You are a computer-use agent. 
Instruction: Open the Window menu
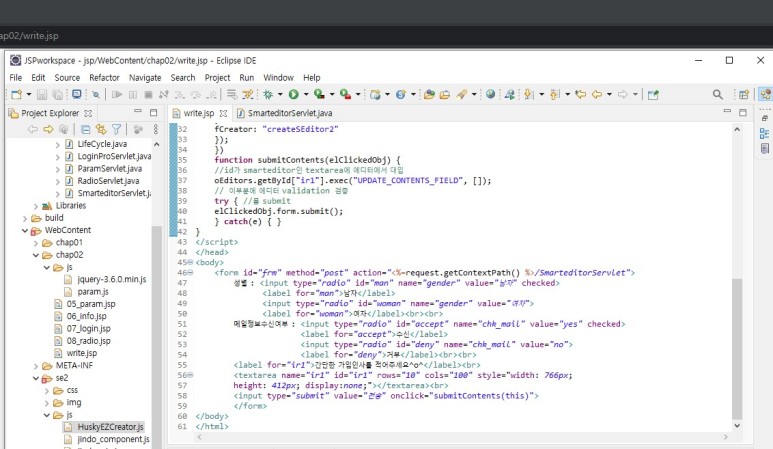(x=278, y=77)
